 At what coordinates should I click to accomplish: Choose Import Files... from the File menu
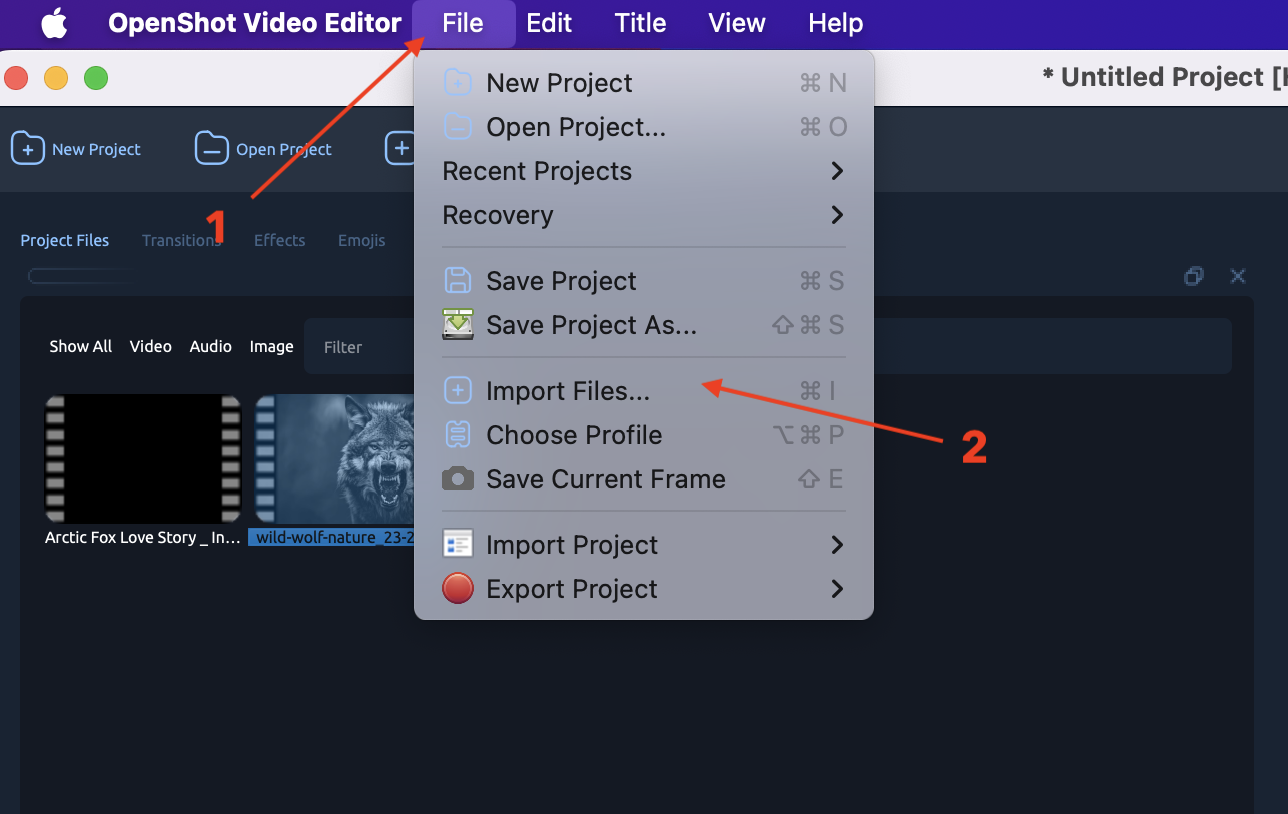coord(644,390)
